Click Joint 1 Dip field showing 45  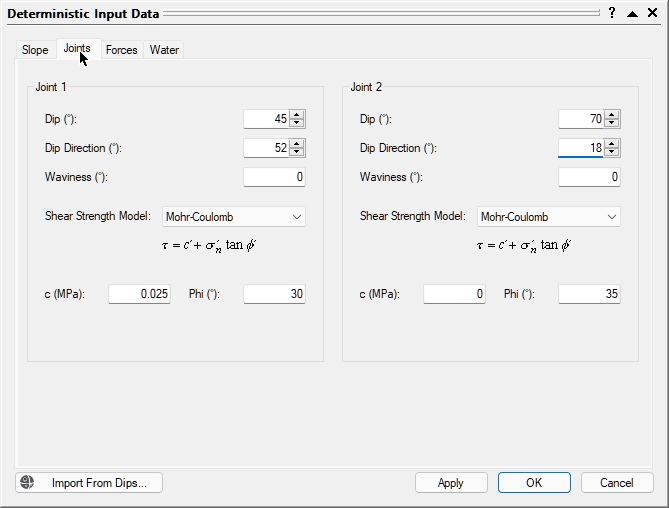tap(267, 119)
